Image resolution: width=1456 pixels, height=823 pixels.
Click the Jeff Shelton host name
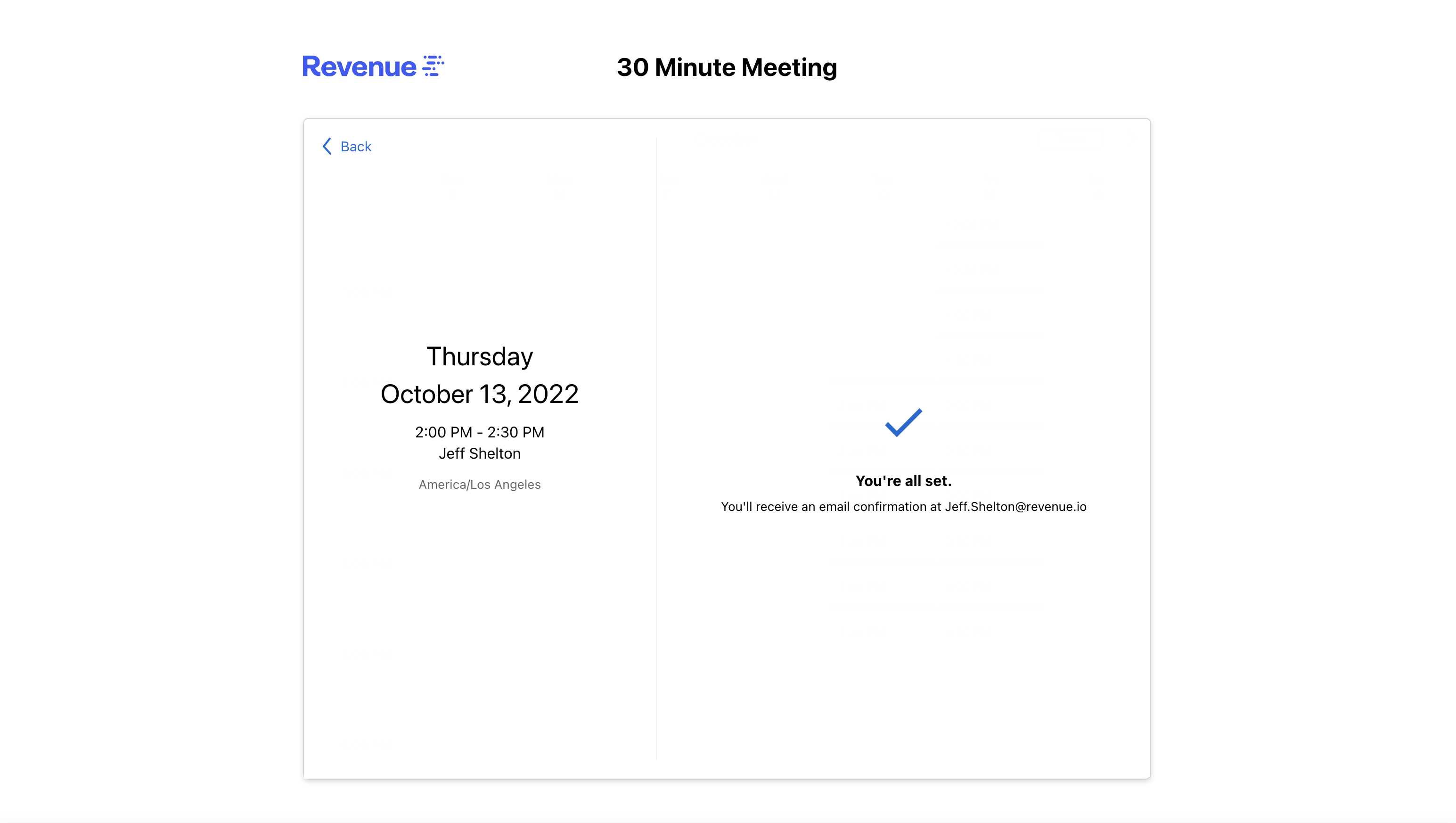coord(479,454)
